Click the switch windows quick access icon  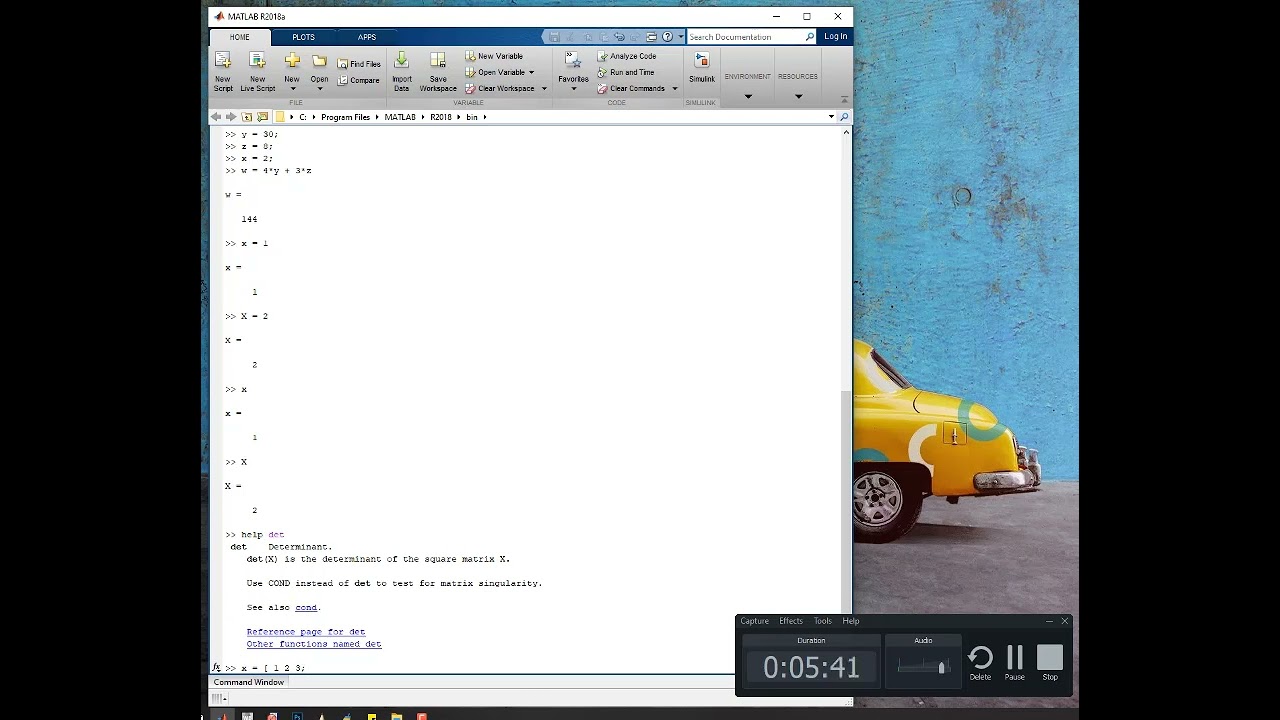tap(651, 37)
